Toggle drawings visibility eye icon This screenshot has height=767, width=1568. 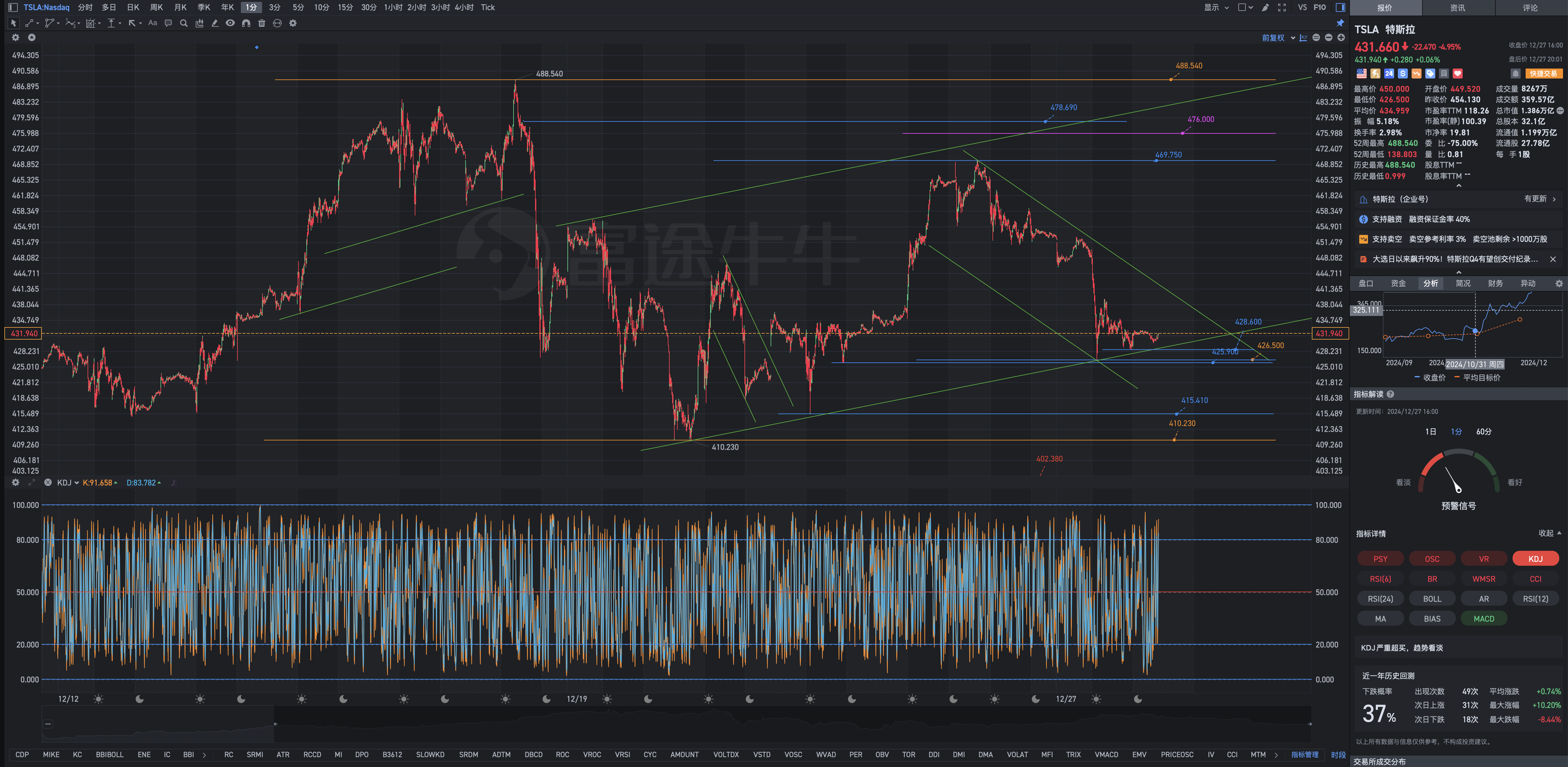230,23
